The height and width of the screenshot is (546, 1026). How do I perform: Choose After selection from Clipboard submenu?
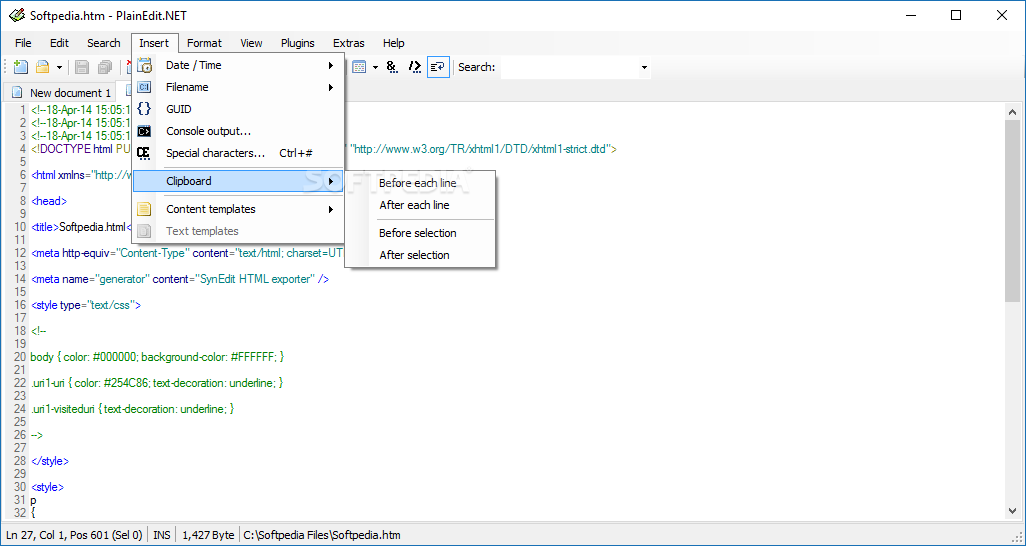click(420, 255)
